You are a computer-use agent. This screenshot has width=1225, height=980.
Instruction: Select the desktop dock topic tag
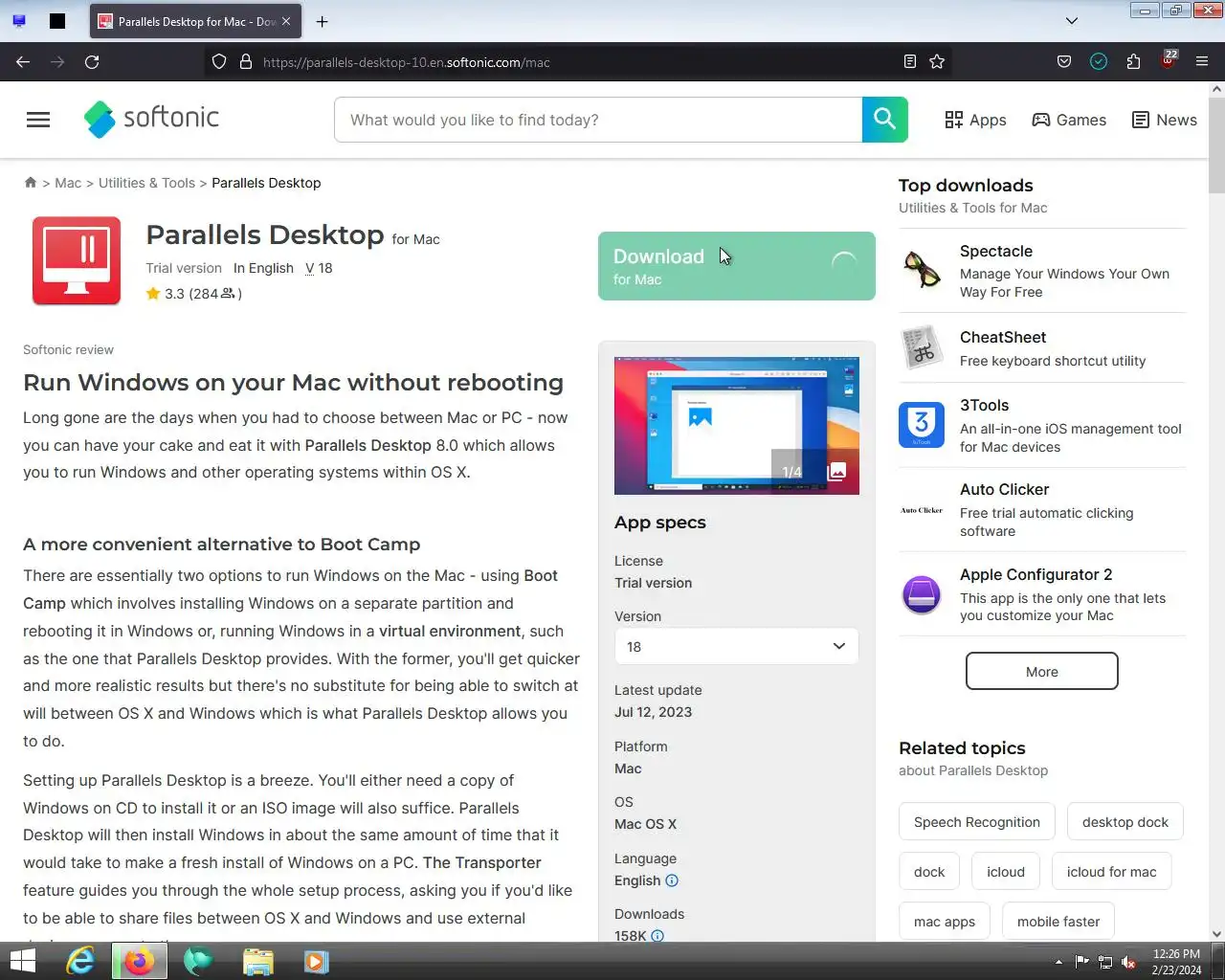point(1125,822)
